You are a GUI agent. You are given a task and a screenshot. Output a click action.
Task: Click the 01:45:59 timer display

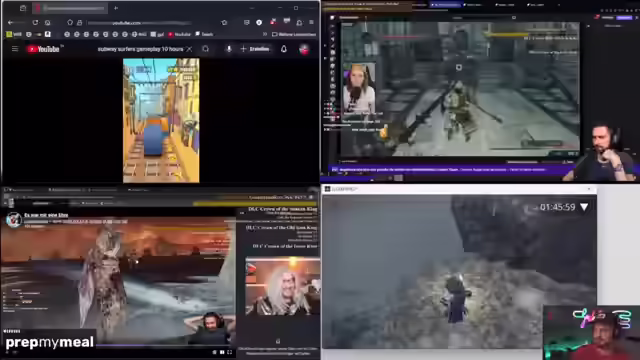[x=558, y=207]
